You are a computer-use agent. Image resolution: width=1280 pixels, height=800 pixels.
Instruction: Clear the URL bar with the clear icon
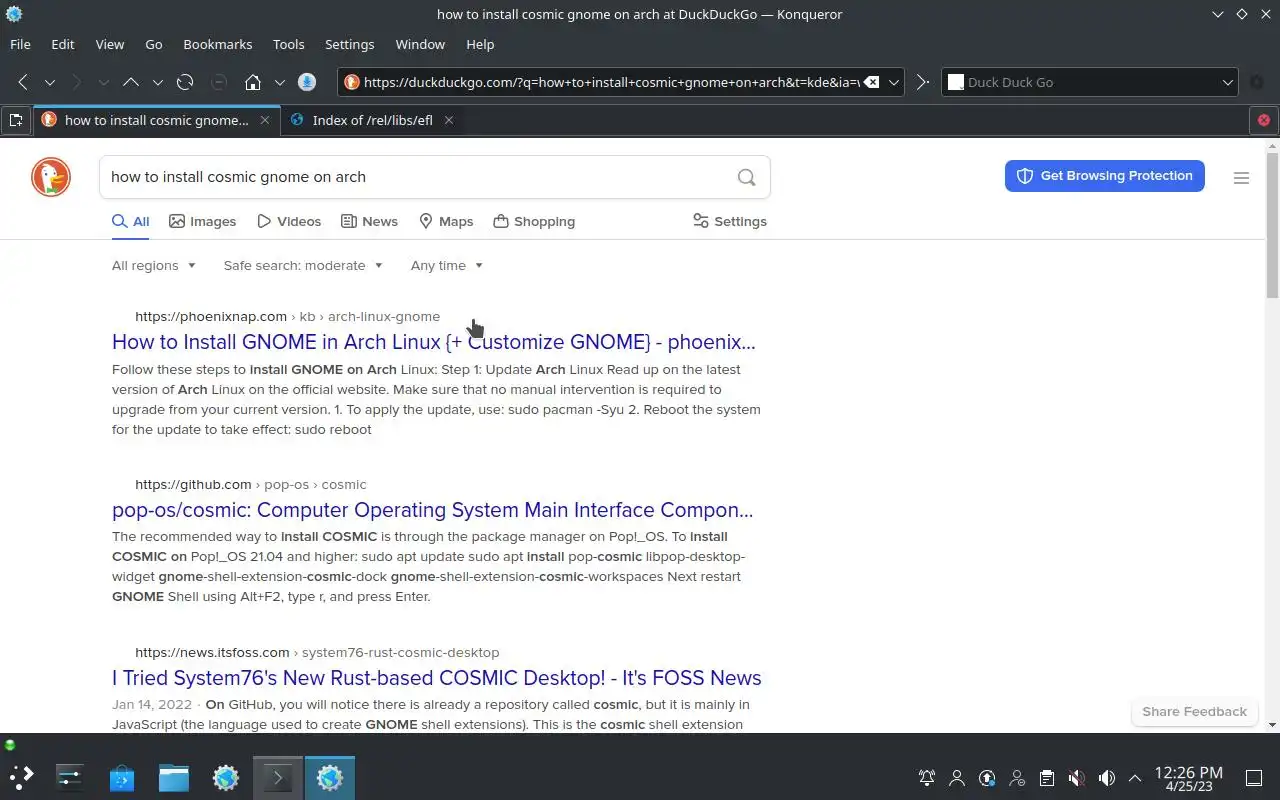pyautogui.click(x=871, y=82)
